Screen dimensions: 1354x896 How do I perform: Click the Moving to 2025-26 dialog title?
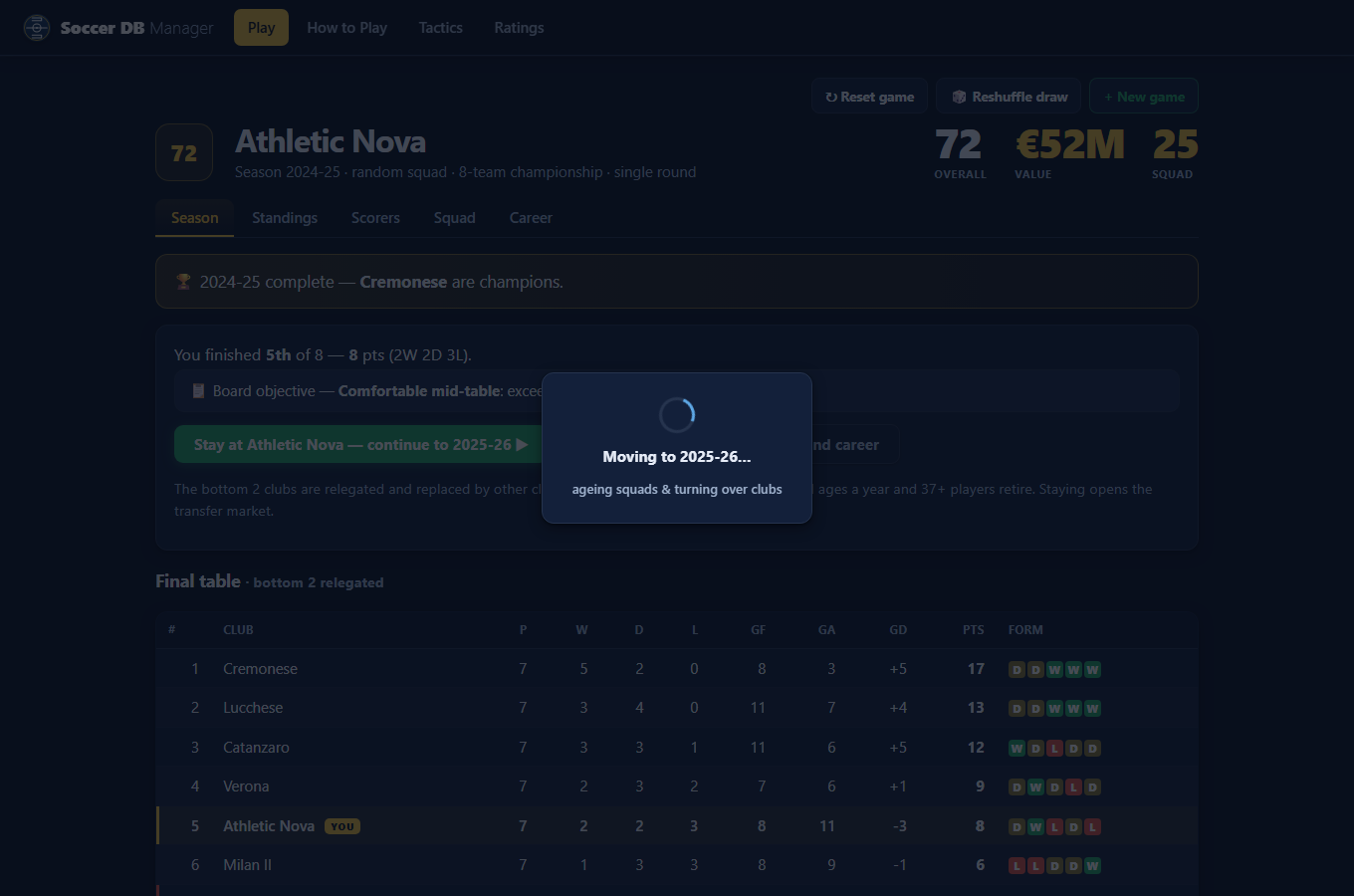pyautogui.click(x=677, y=457)
